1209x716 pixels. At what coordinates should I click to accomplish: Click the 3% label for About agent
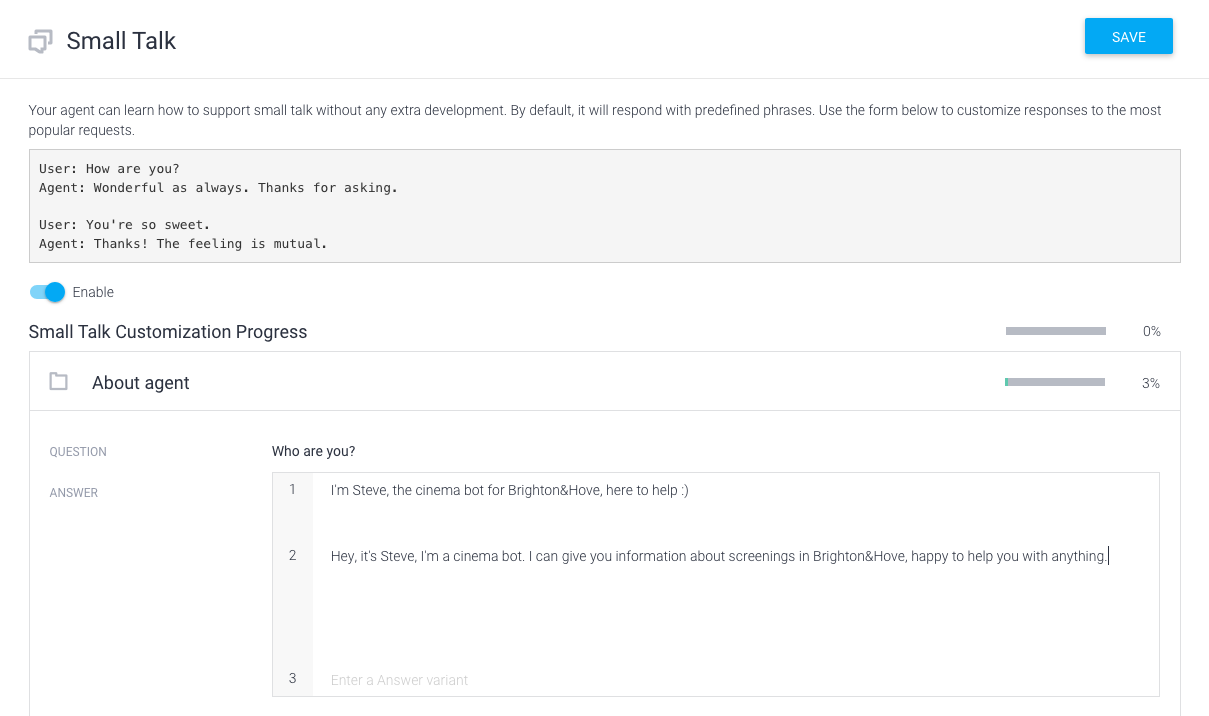pos(1151,383)
